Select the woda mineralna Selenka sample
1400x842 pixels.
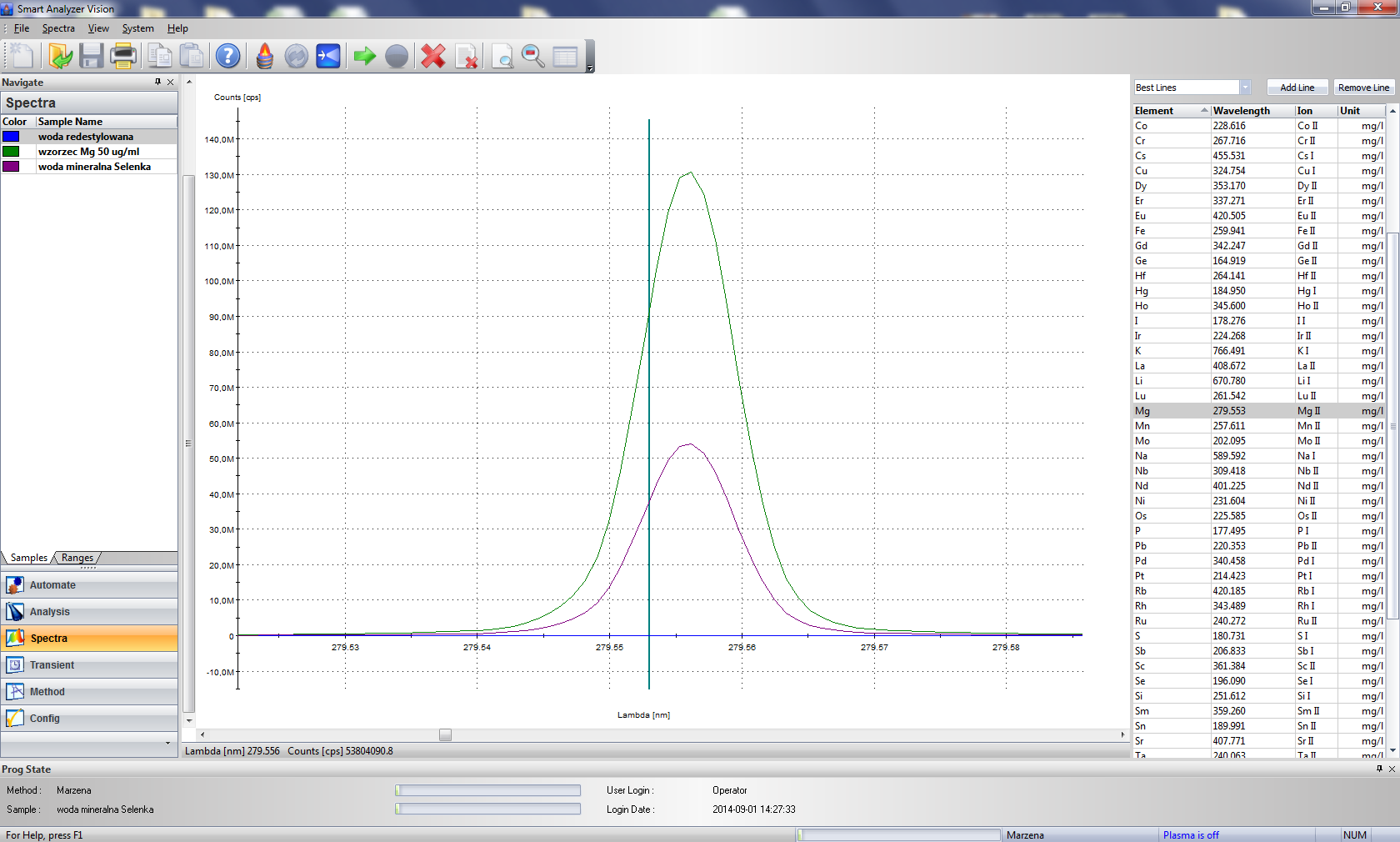coord(88,167)
